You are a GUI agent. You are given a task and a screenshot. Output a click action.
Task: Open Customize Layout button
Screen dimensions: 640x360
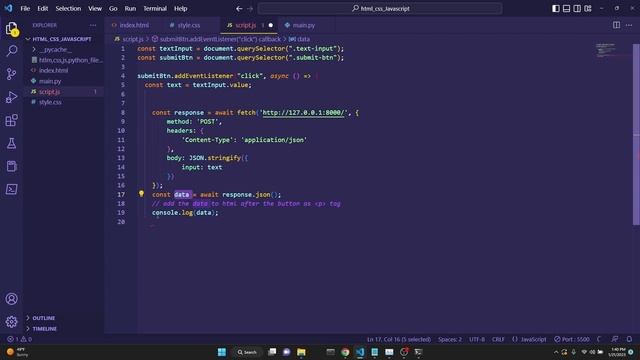(x=588, y=9)
